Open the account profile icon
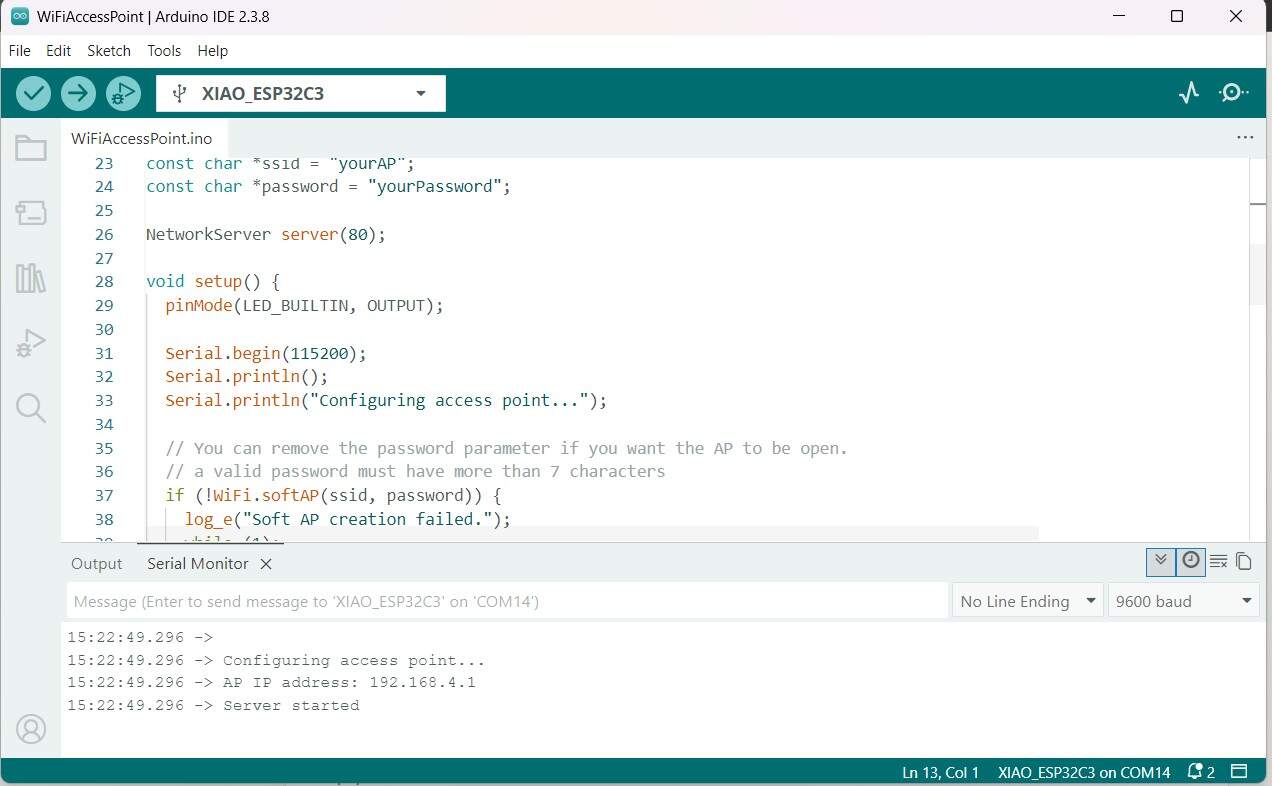This screenshot has height=786, width=1272. pyautogui.click(x=31, y=729)
